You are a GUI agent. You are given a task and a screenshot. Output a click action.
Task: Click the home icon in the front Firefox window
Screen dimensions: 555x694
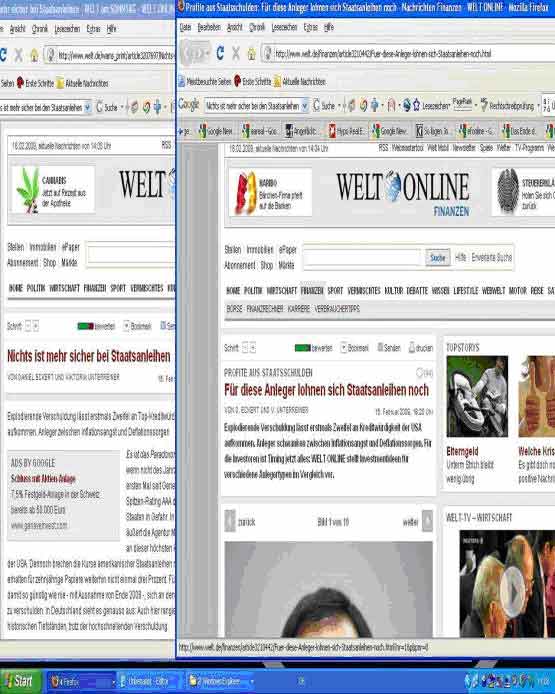251,54
